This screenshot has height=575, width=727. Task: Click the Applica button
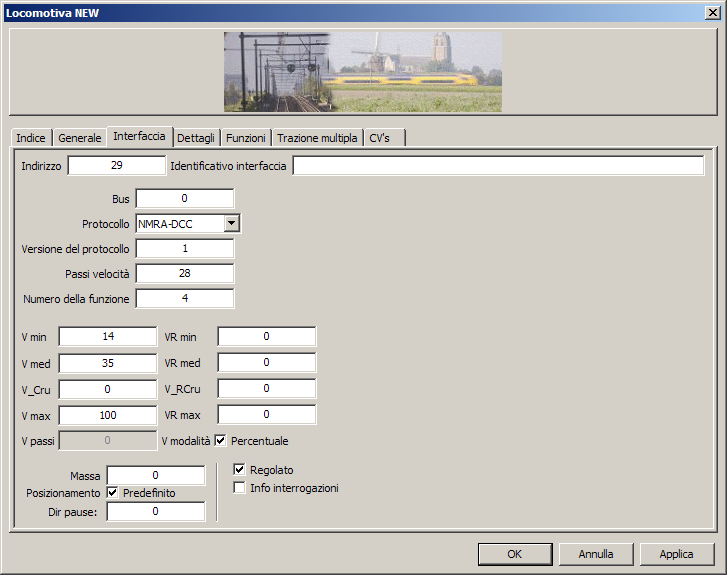(x=676, y=553)
